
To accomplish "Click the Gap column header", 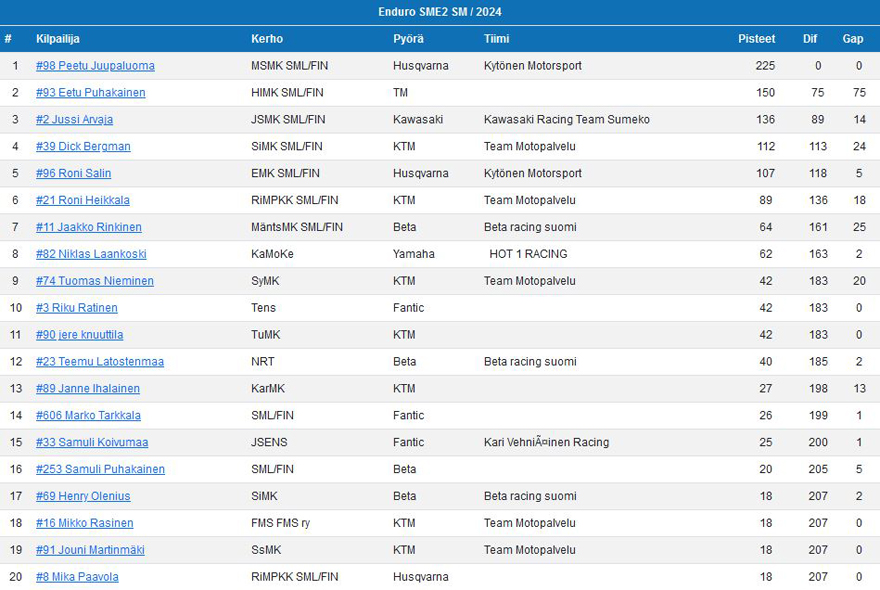I will (852, 39).
